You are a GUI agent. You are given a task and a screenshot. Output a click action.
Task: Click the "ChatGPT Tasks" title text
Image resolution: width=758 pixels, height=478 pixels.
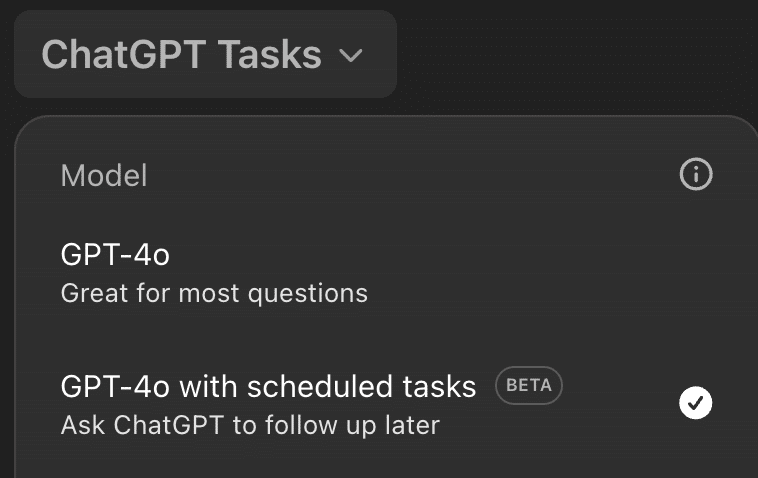click(181, 55)
